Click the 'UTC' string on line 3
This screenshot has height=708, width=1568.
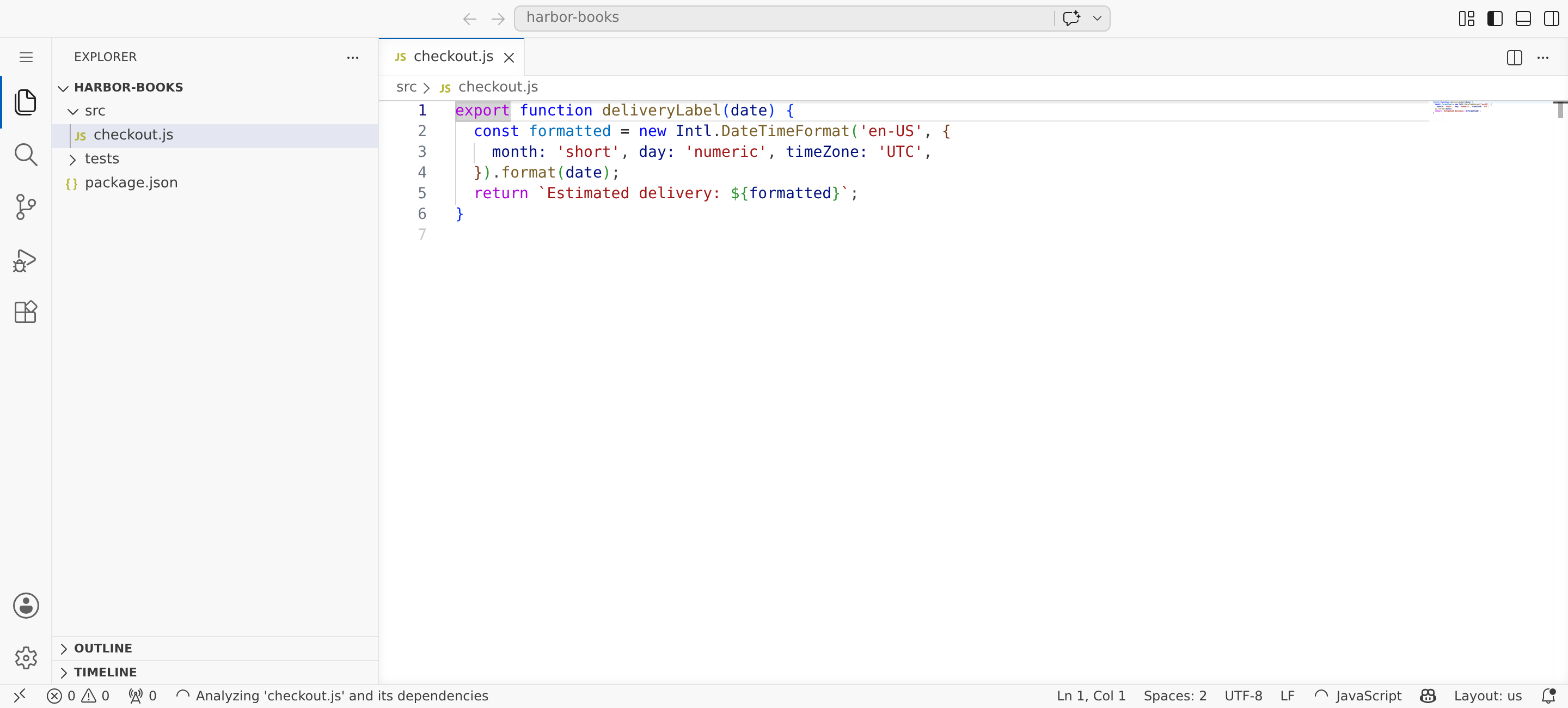(x=899, y=151)
